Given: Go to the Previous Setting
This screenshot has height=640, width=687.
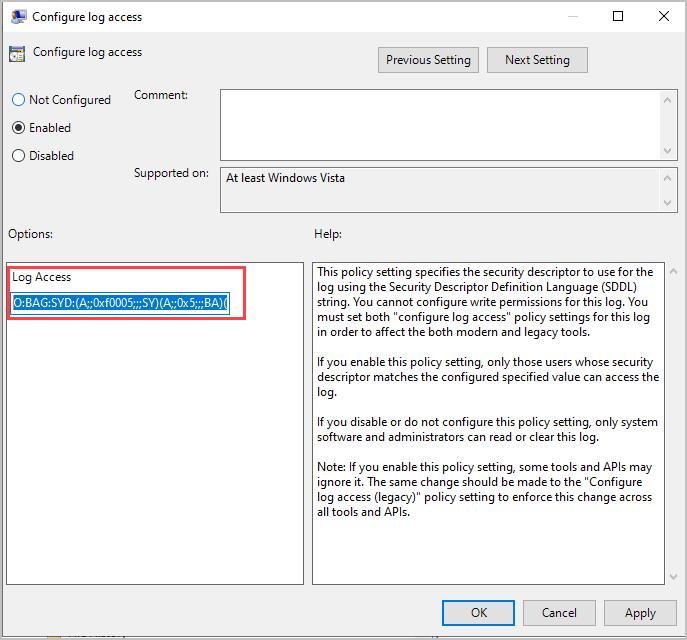Looking at the screenshot, I should point(428,60).
